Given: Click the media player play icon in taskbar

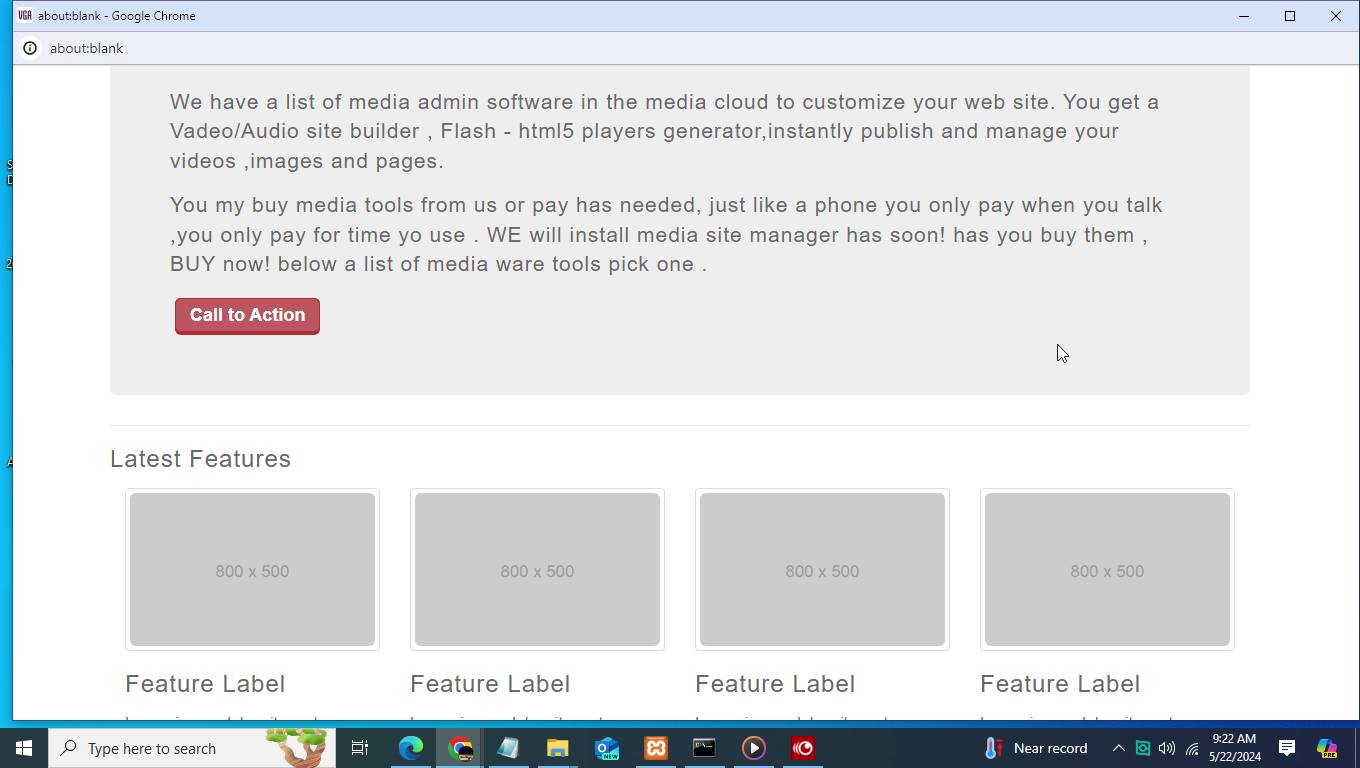Looking at the screenshot, I should (x=753, y=748).
